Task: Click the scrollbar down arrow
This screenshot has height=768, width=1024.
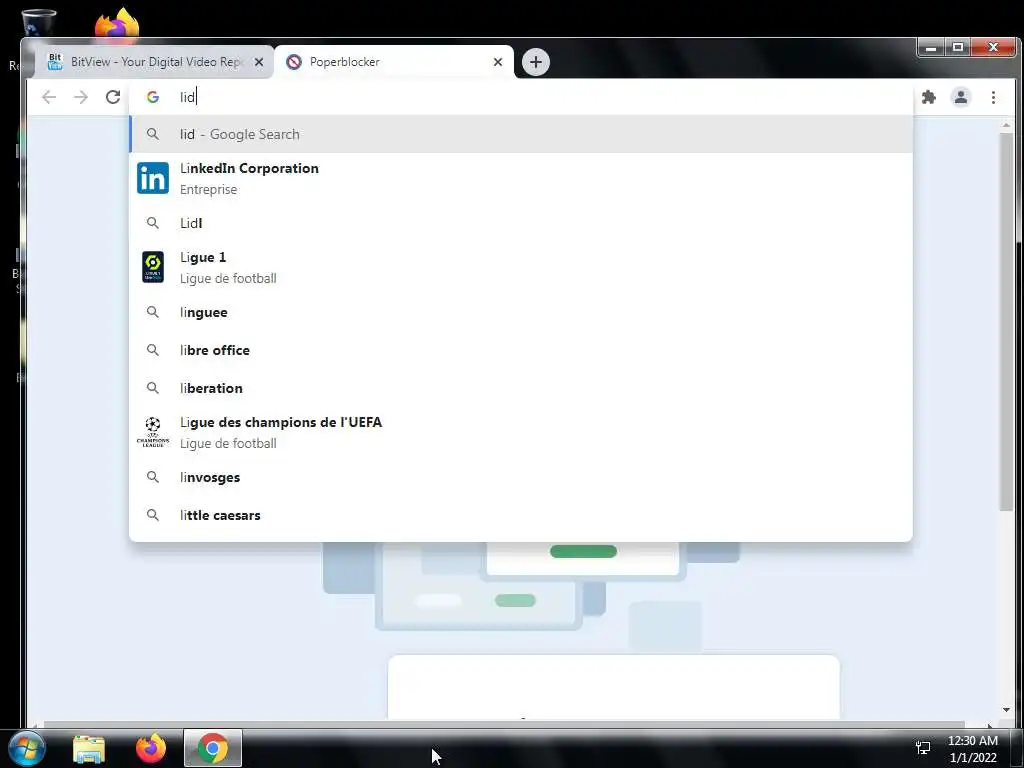Action: (1006, 710)
